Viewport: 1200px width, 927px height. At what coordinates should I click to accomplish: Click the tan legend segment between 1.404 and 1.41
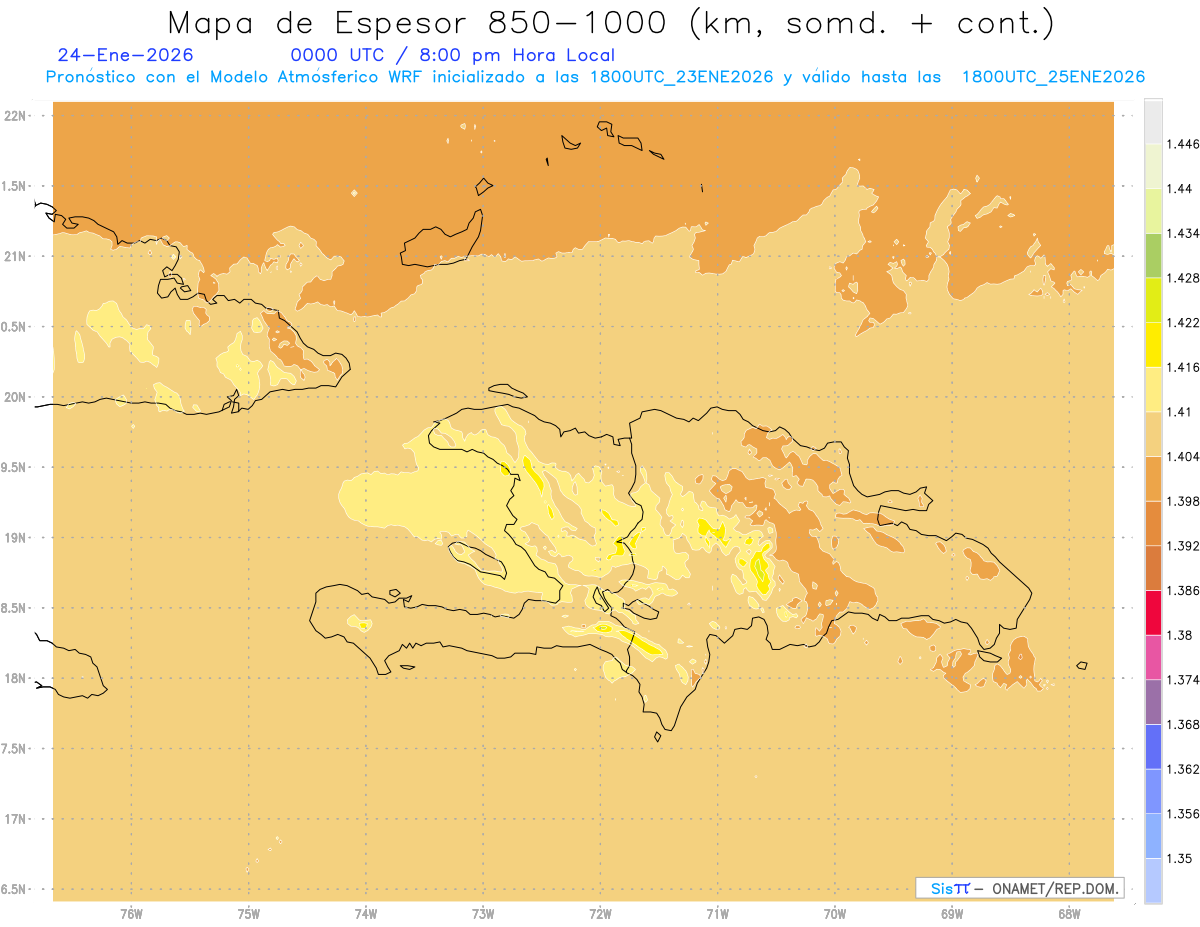coord(1153,434)
